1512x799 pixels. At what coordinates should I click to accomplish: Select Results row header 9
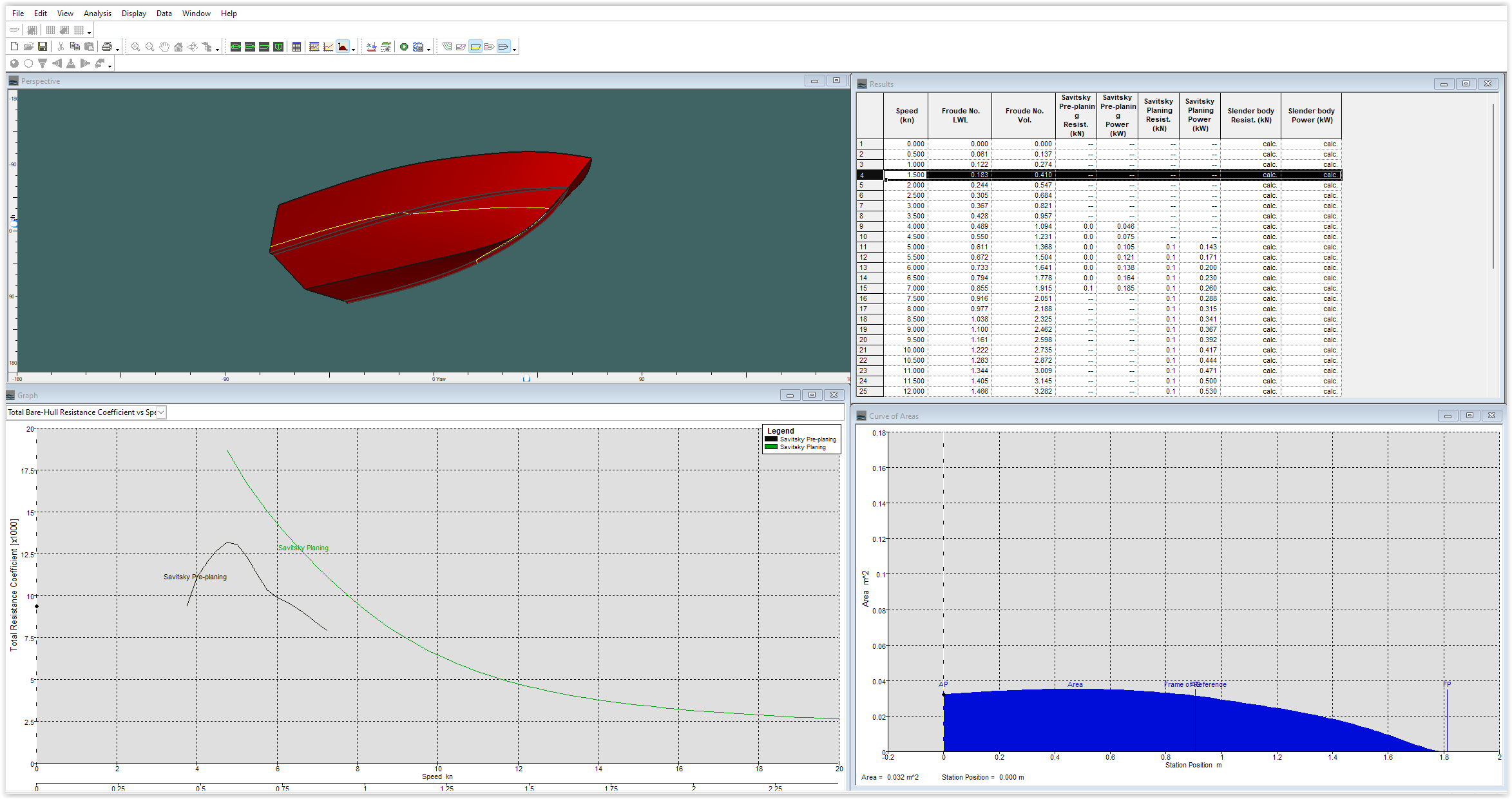coord(870,226)
